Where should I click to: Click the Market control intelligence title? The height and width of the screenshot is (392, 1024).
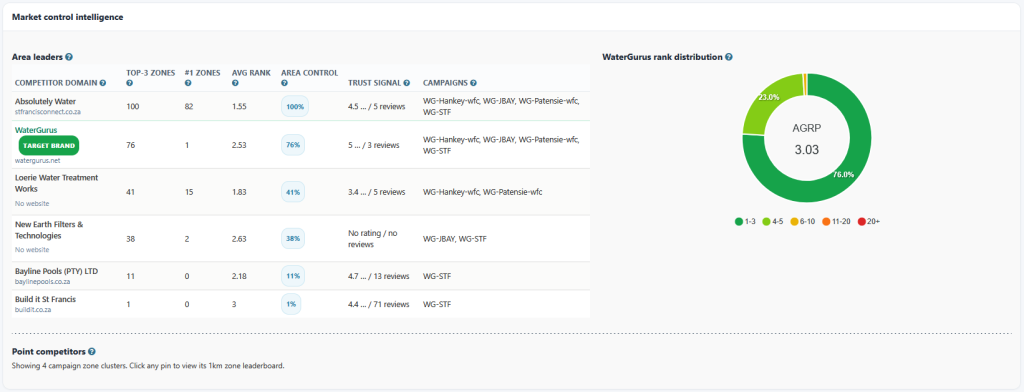click(67, 17)
